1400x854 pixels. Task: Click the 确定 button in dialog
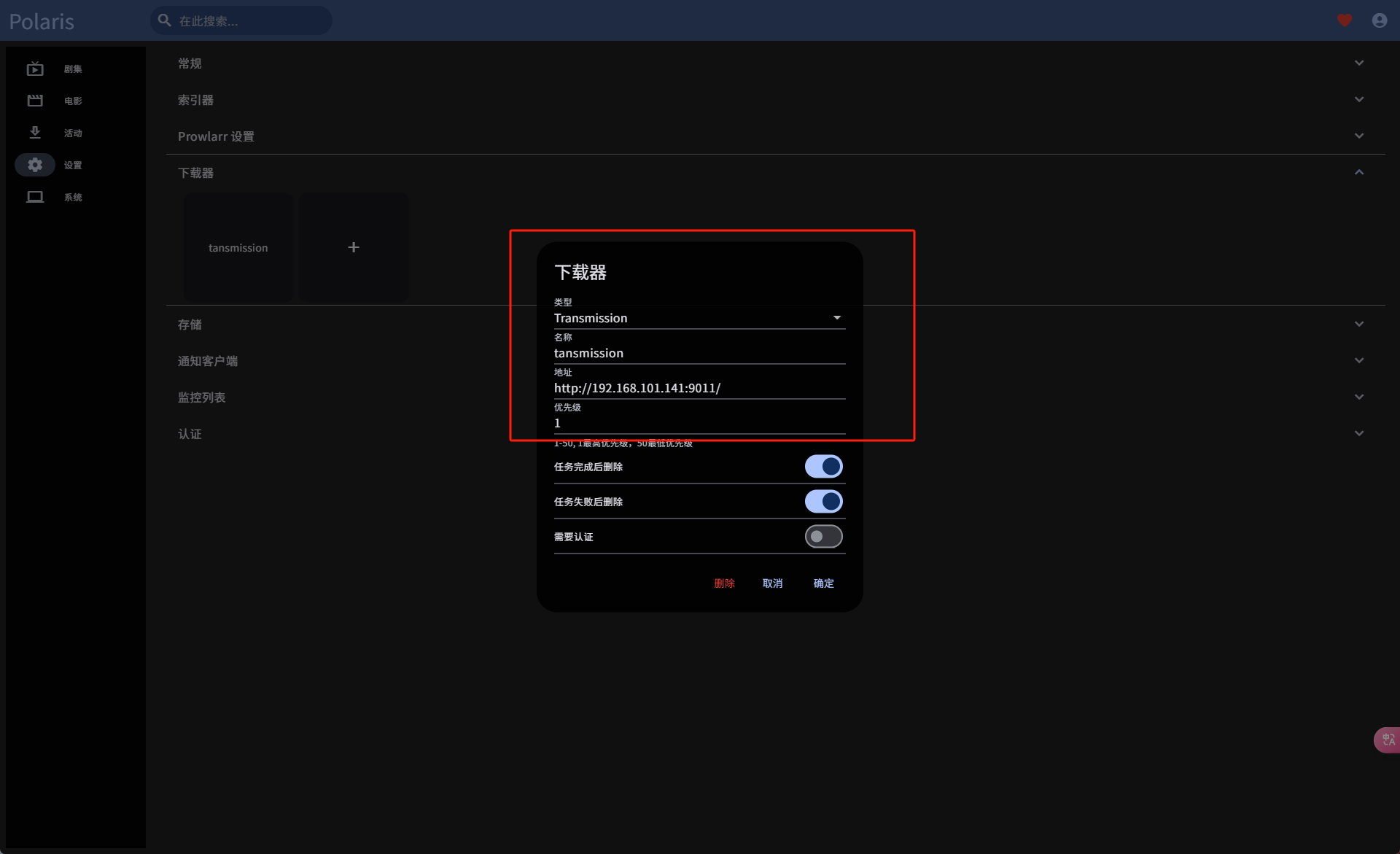tap(823, 583)
